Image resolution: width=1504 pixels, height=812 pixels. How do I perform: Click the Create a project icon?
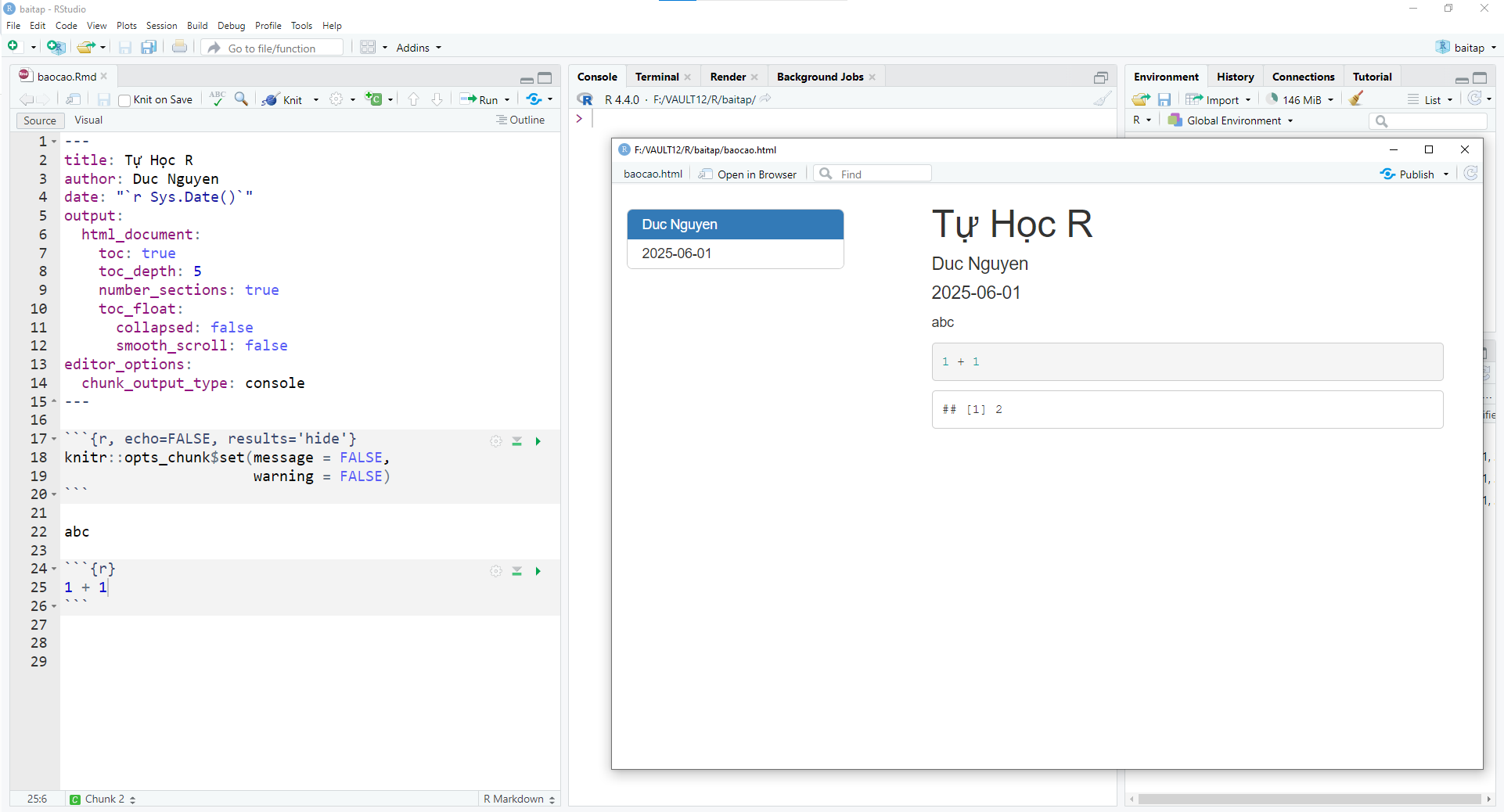tap(55, 47)
